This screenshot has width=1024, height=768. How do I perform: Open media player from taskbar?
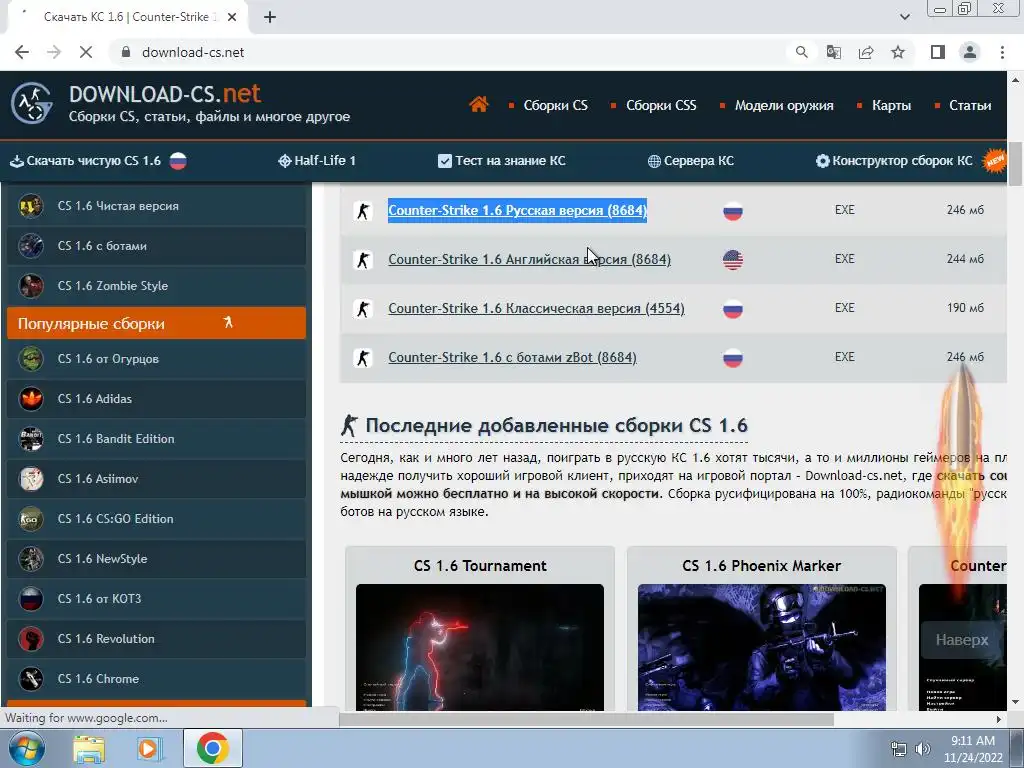click(x=148, y=748)
